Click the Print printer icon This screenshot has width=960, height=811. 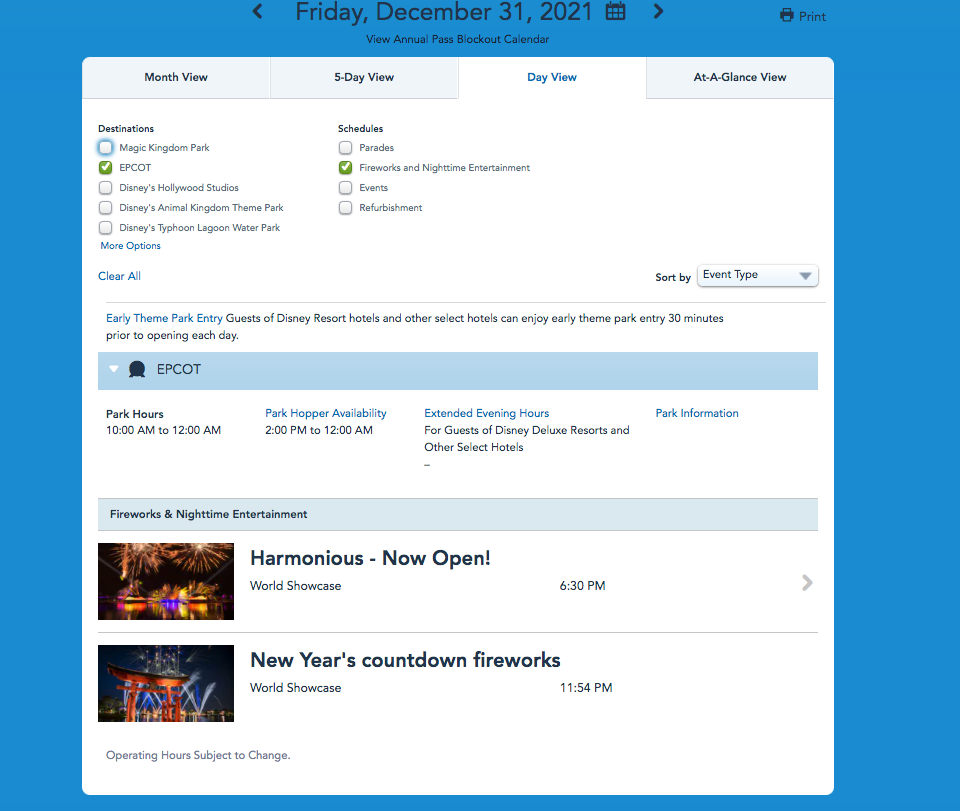(x=786, y=16)
